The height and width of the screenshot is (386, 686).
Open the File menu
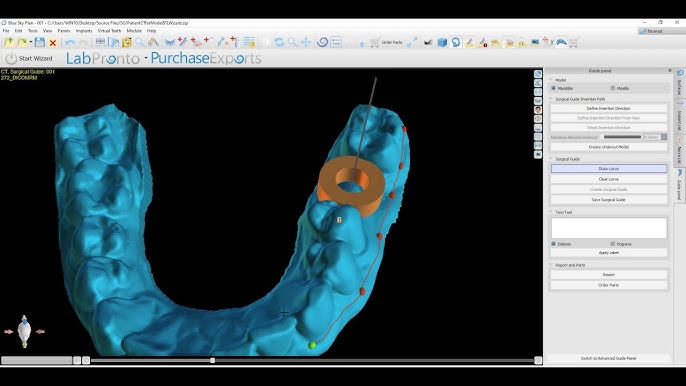coord(6,31)
